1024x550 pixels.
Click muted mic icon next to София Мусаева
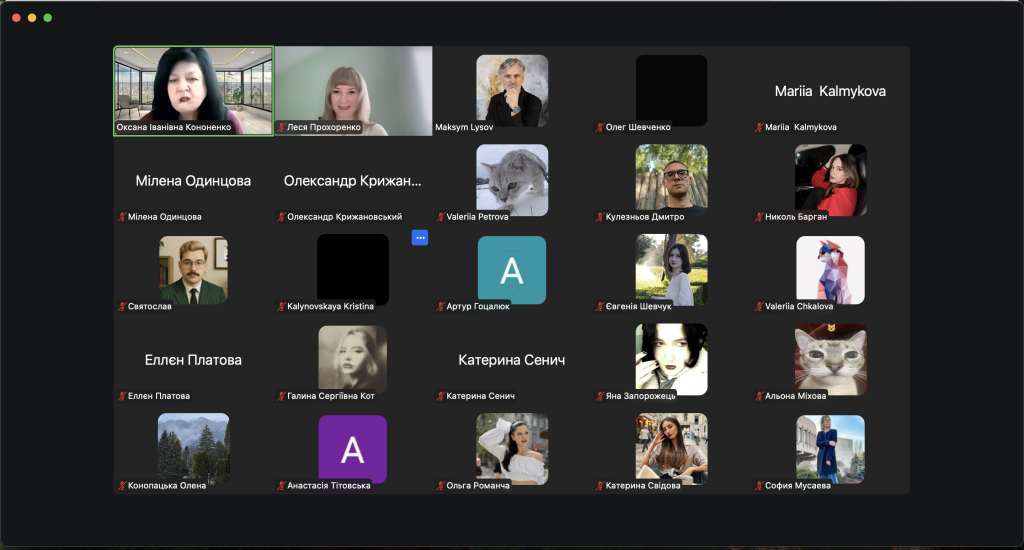pyautogui.click(x=759, y=486)
